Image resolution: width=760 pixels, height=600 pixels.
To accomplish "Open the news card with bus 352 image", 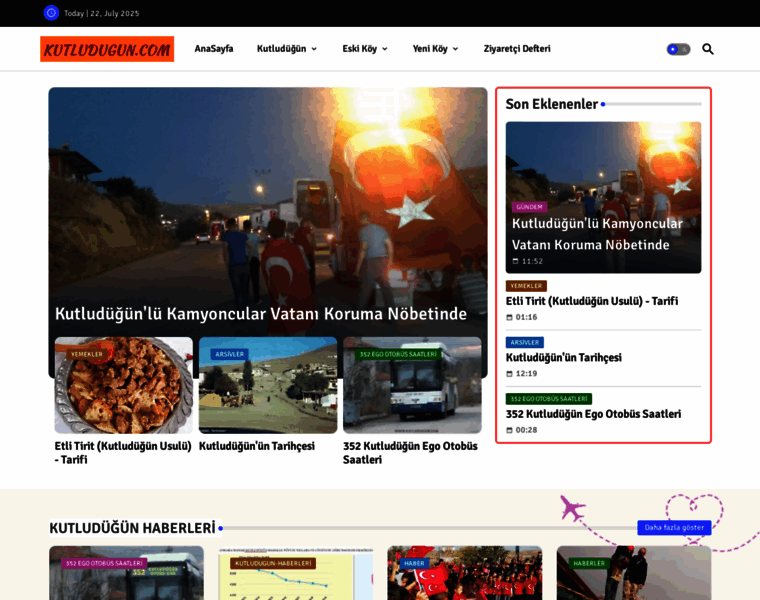I will (x=127, y=573).
